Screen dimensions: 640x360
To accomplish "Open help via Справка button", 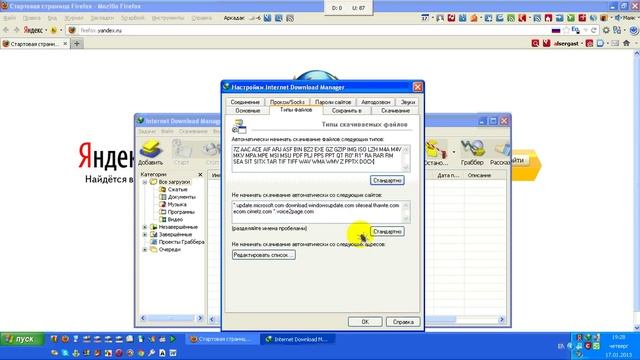I will pos(403,322).
